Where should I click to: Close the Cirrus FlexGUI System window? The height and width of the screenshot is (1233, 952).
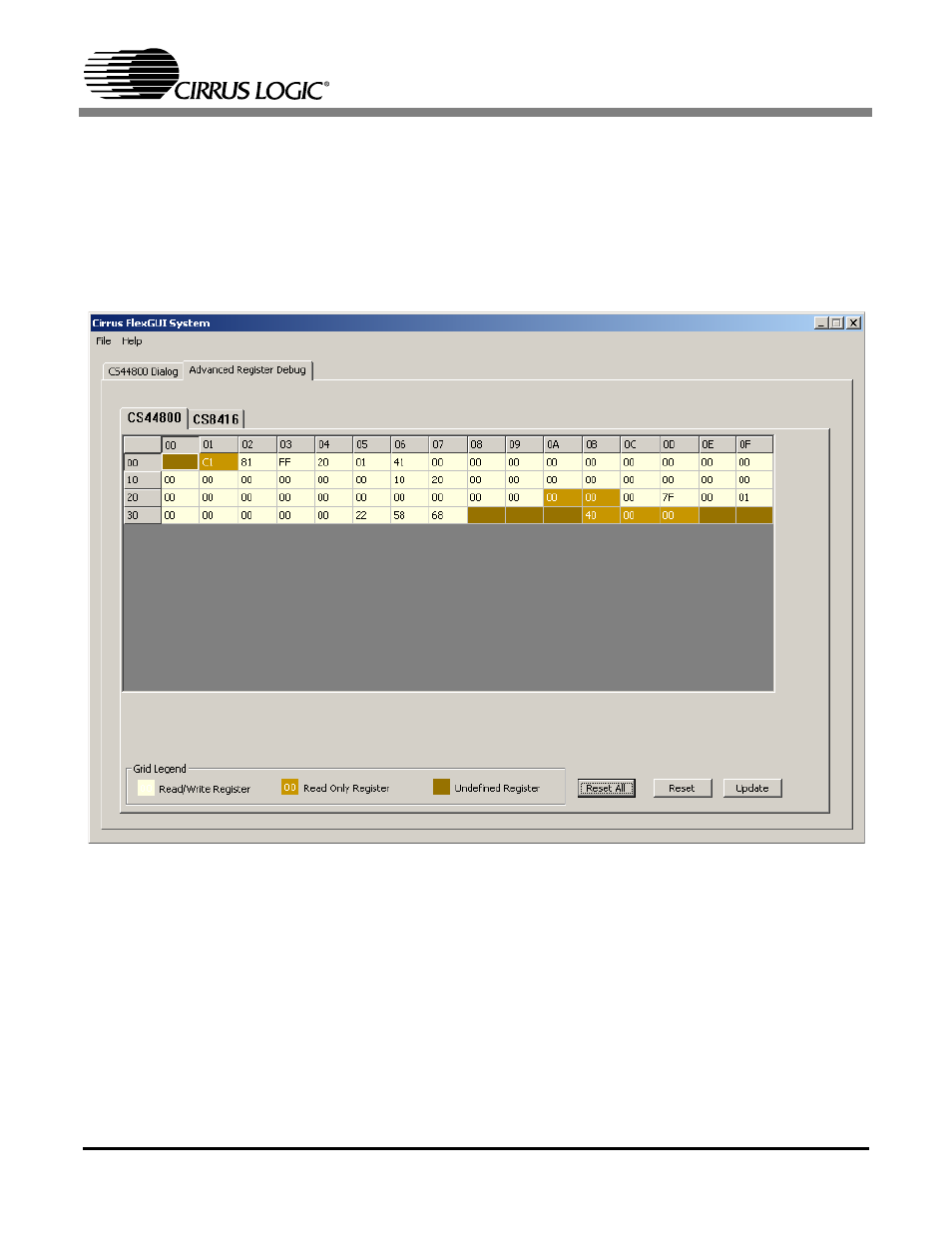tap(854, 322)
